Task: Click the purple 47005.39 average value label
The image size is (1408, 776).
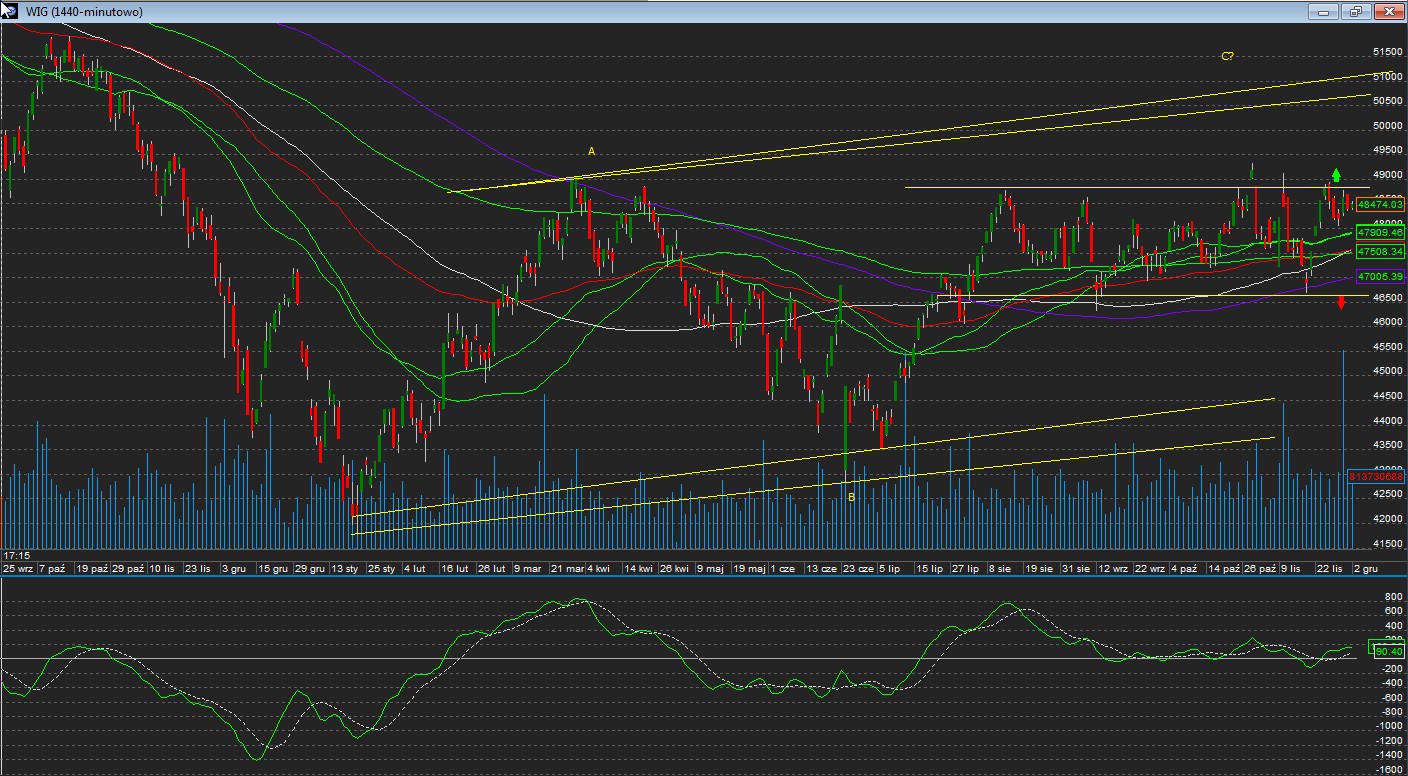Action: coord(1381,276)
